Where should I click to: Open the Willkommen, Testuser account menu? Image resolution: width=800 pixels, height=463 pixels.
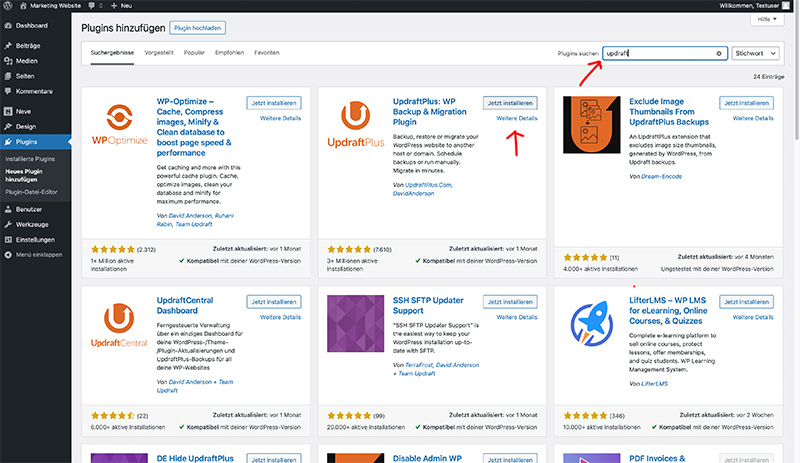click(754, 6)
